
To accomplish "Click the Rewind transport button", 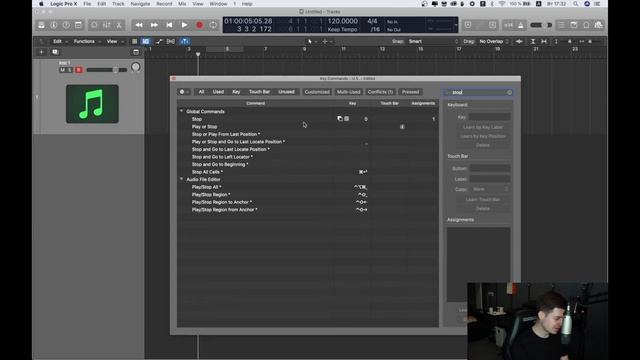I will pos(139,25).
